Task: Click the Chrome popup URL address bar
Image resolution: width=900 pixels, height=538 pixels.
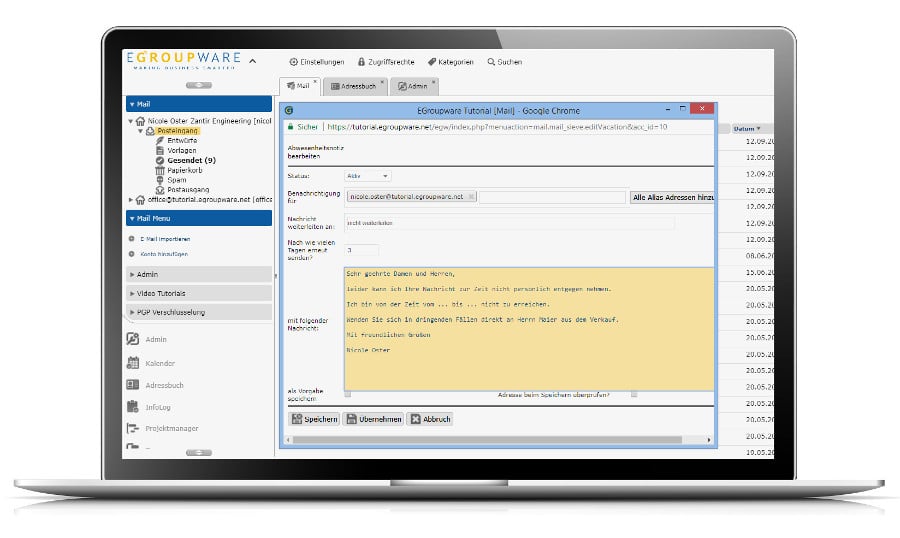Action: tap(497, 127)
